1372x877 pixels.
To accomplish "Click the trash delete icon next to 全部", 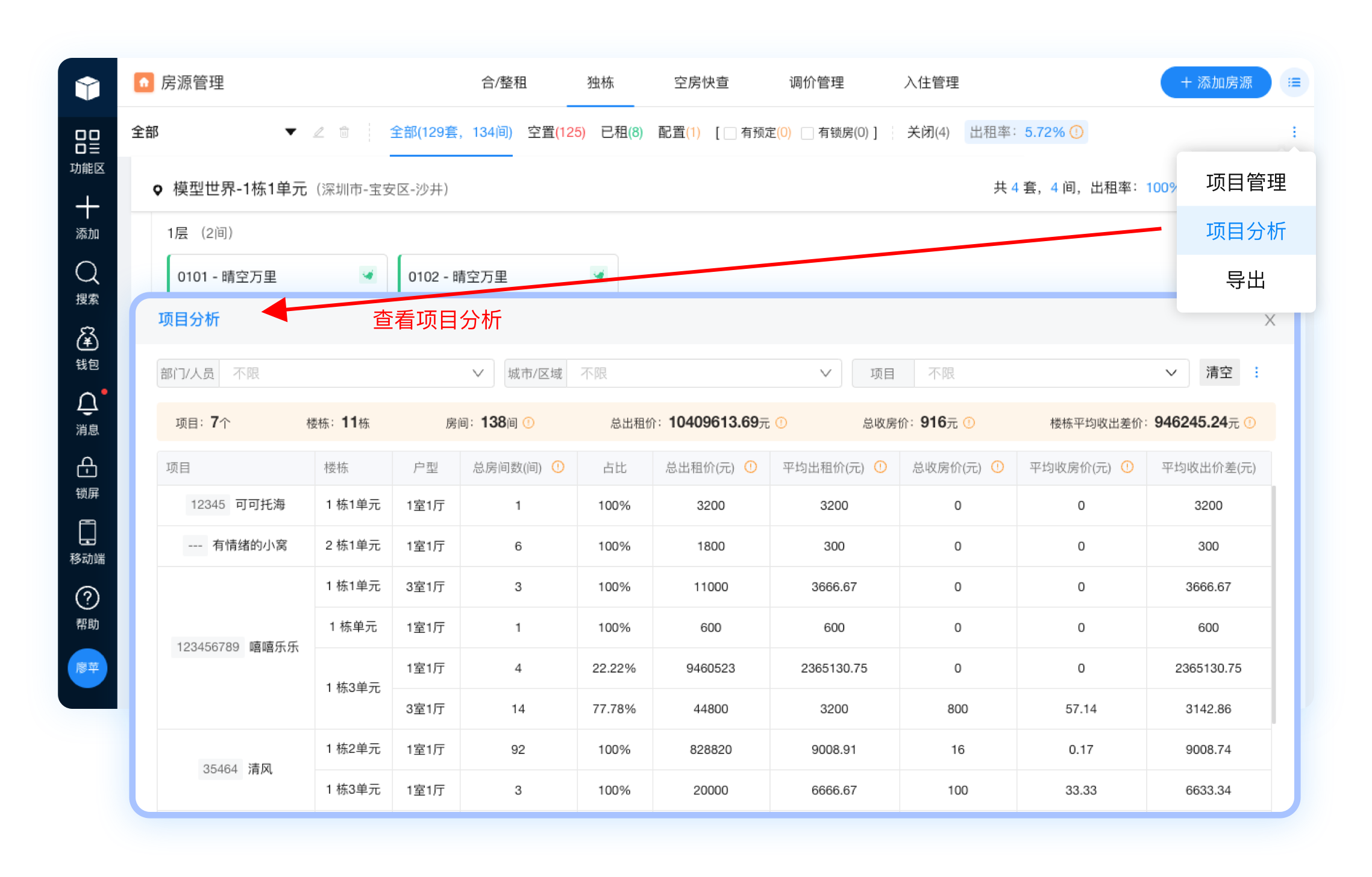I will pos(344,132).
